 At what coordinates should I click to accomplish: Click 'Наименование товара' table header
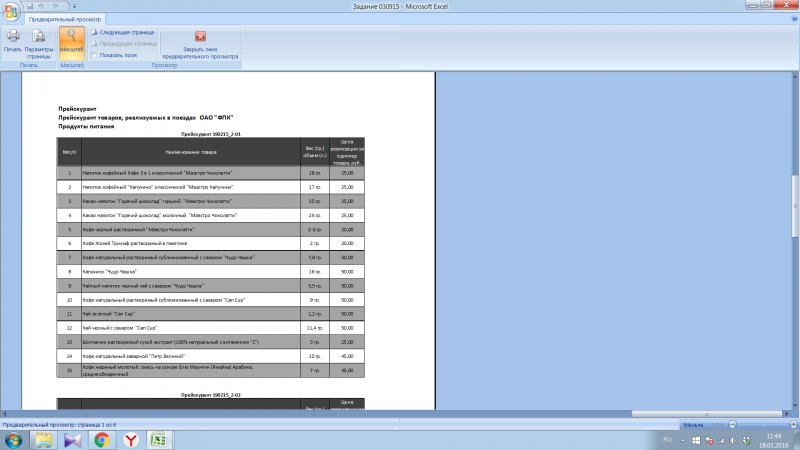pyautogui.click(x=191, y=152)
